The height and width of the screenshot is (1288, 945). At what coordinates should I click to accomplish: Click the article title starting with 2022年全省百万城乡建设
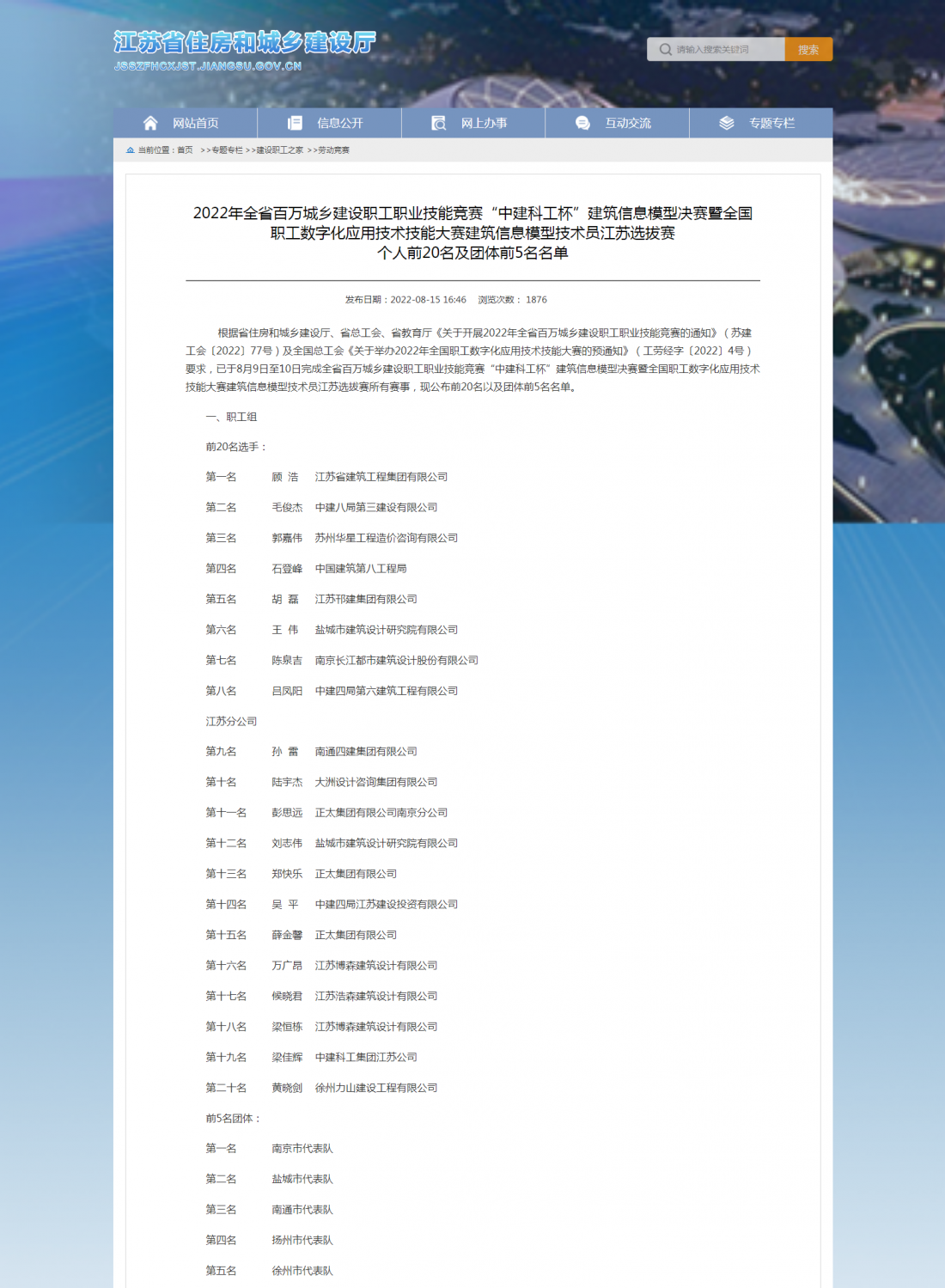click(472, 233)
